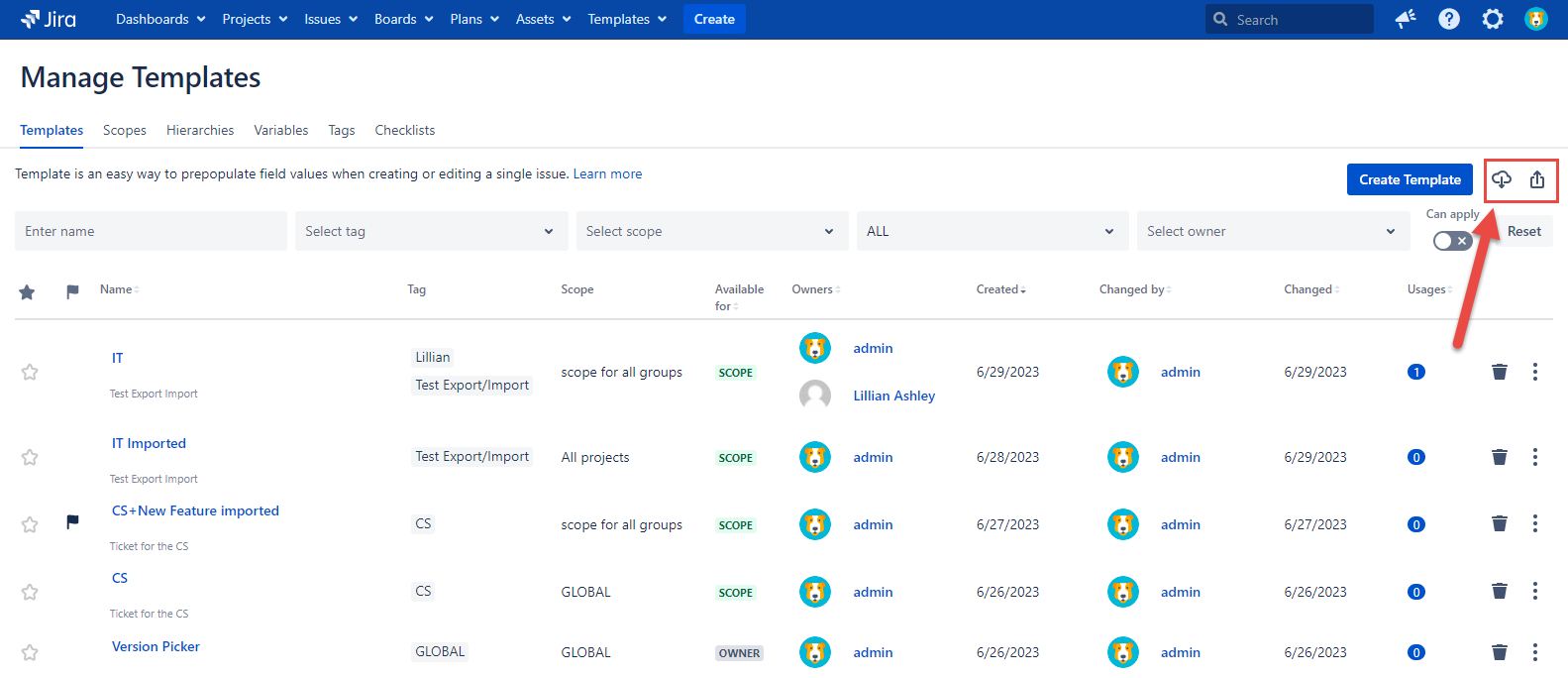Open the Select scope dropdown
The image size is (1568, 678).
point(711,231)
